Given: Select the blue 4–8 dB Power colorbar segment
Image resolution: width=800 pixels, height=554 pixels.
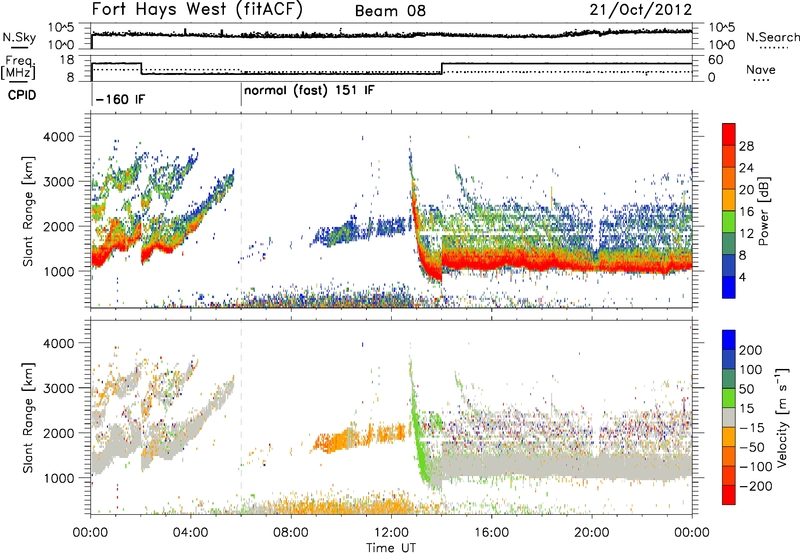Looking at the screenshot, I should 729,266.
